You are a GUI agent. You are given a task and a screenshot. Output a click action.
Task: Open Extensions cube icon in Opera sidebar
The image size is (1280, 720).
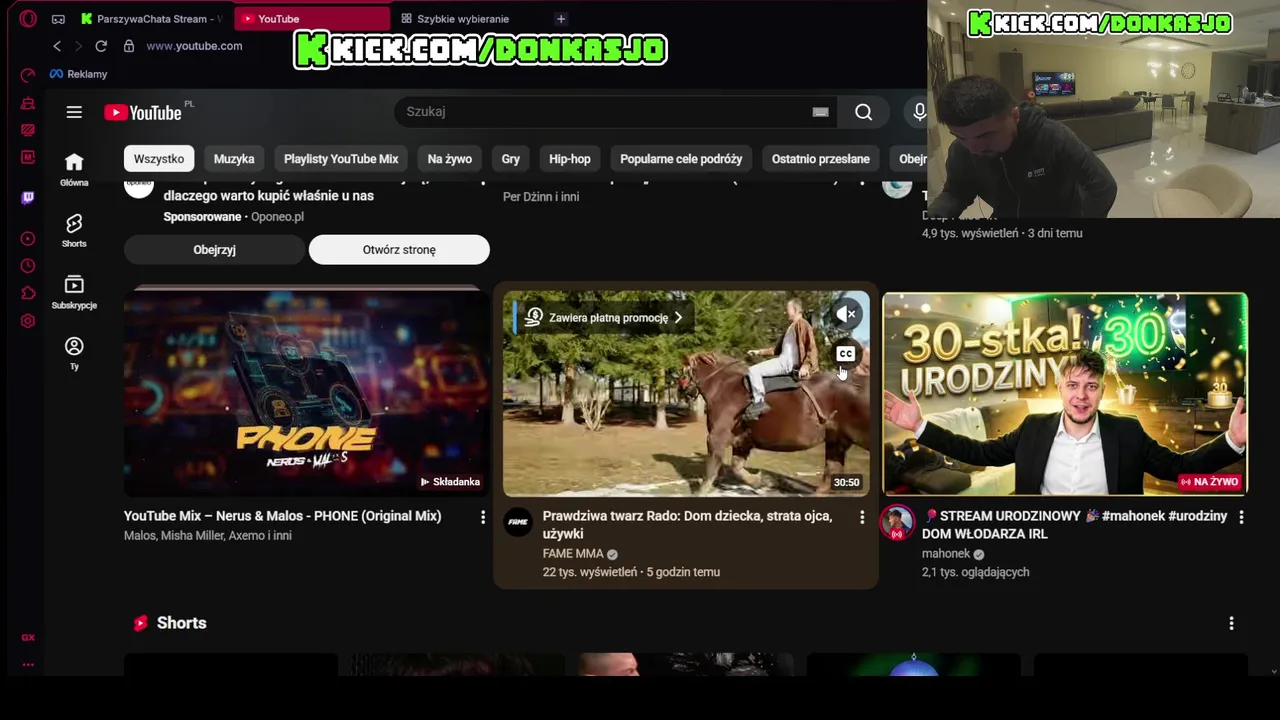click(x=28, y=293)
